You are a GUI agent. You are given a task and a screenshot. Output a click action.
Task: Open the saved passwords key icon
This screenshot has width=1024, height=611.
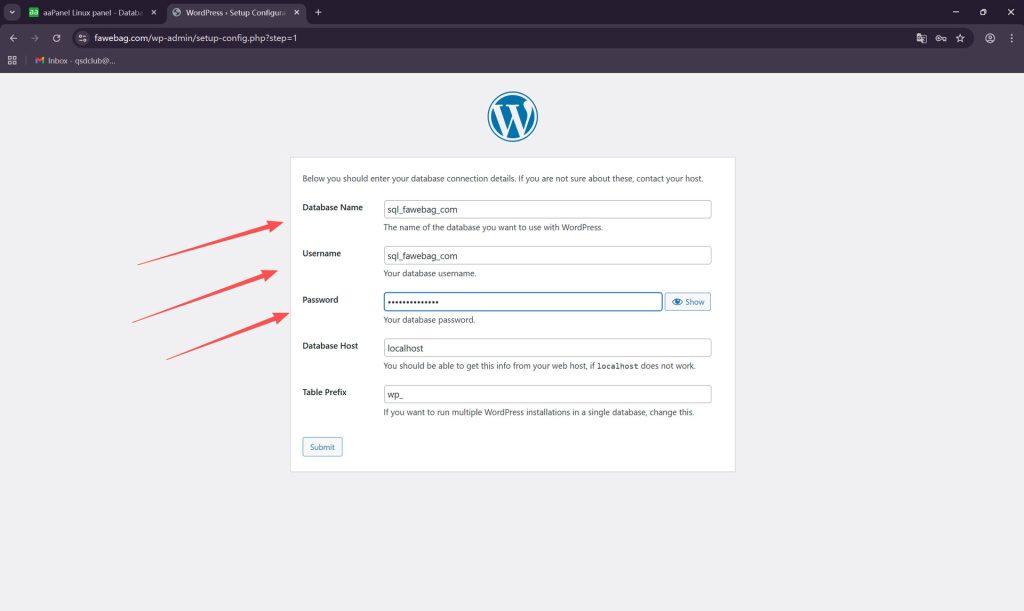pos(941,38)
